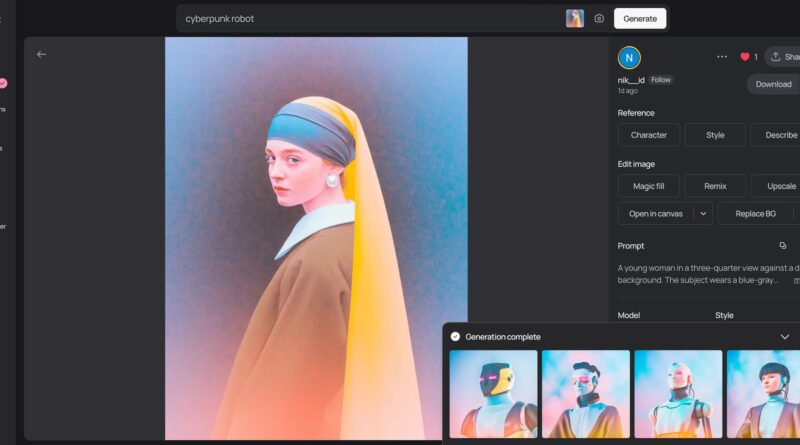Image resolution: width=800 pixels, height=445 pixels.
Task: Open camera image upload icon
Action: (x=599, y=18)
